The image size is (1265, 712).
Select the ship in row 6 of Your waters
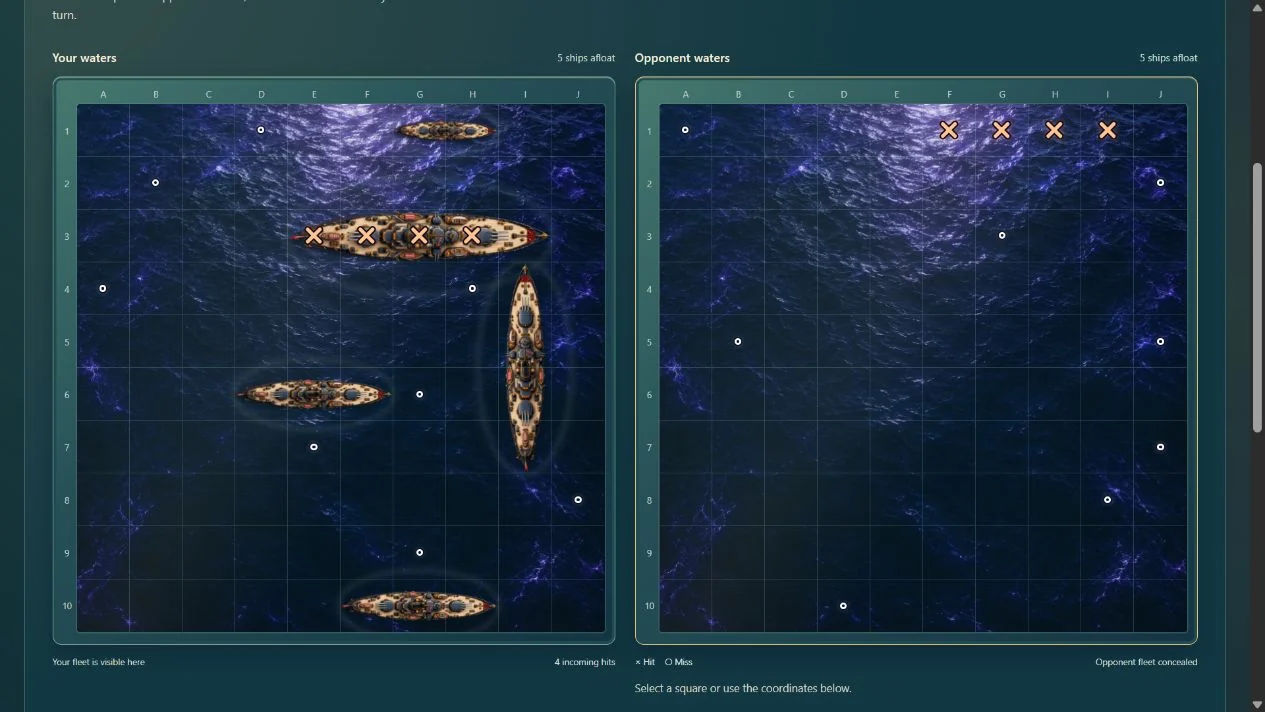[314, 394]
